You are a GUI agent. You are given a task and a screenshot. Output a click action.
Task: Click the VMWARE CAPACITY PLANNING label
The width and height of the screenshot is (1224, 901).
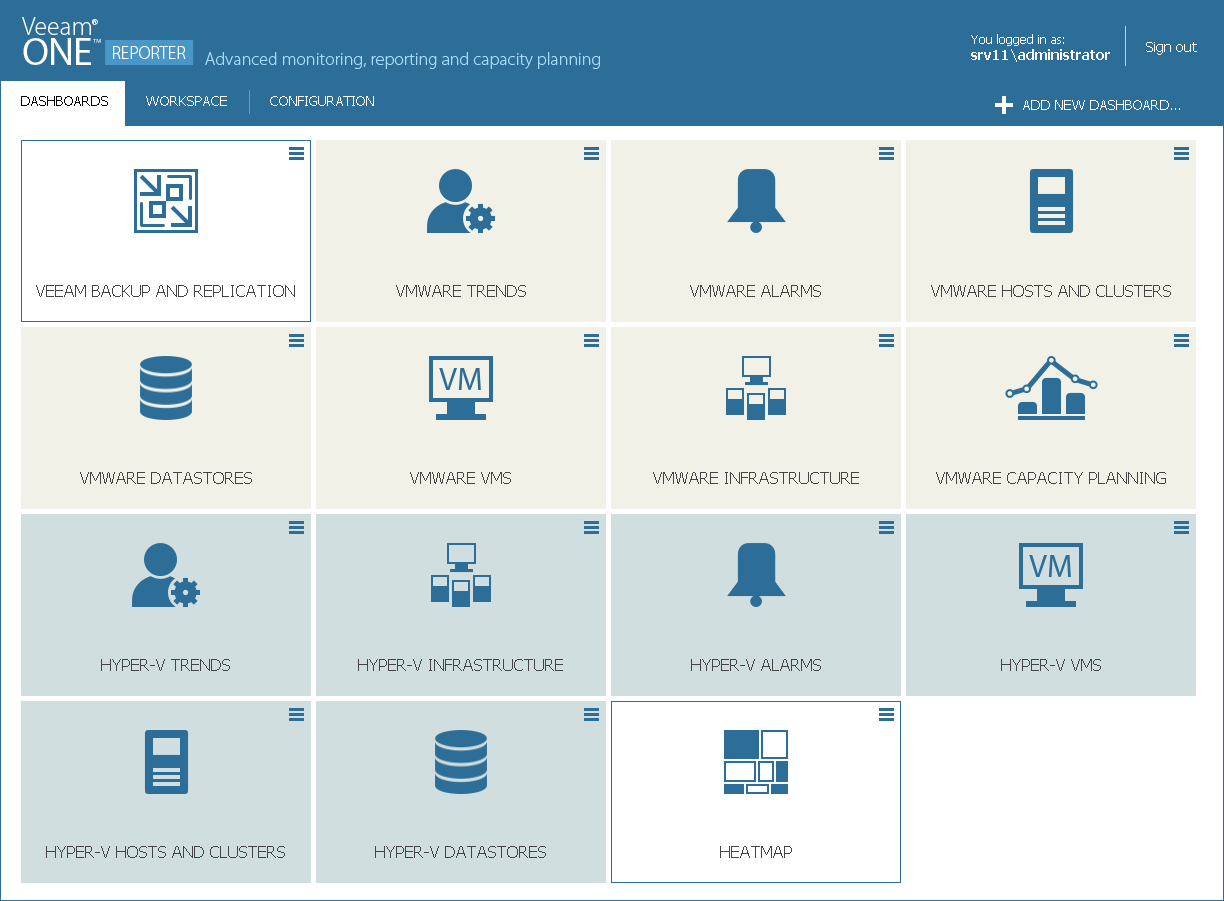tap(1051, 478)
